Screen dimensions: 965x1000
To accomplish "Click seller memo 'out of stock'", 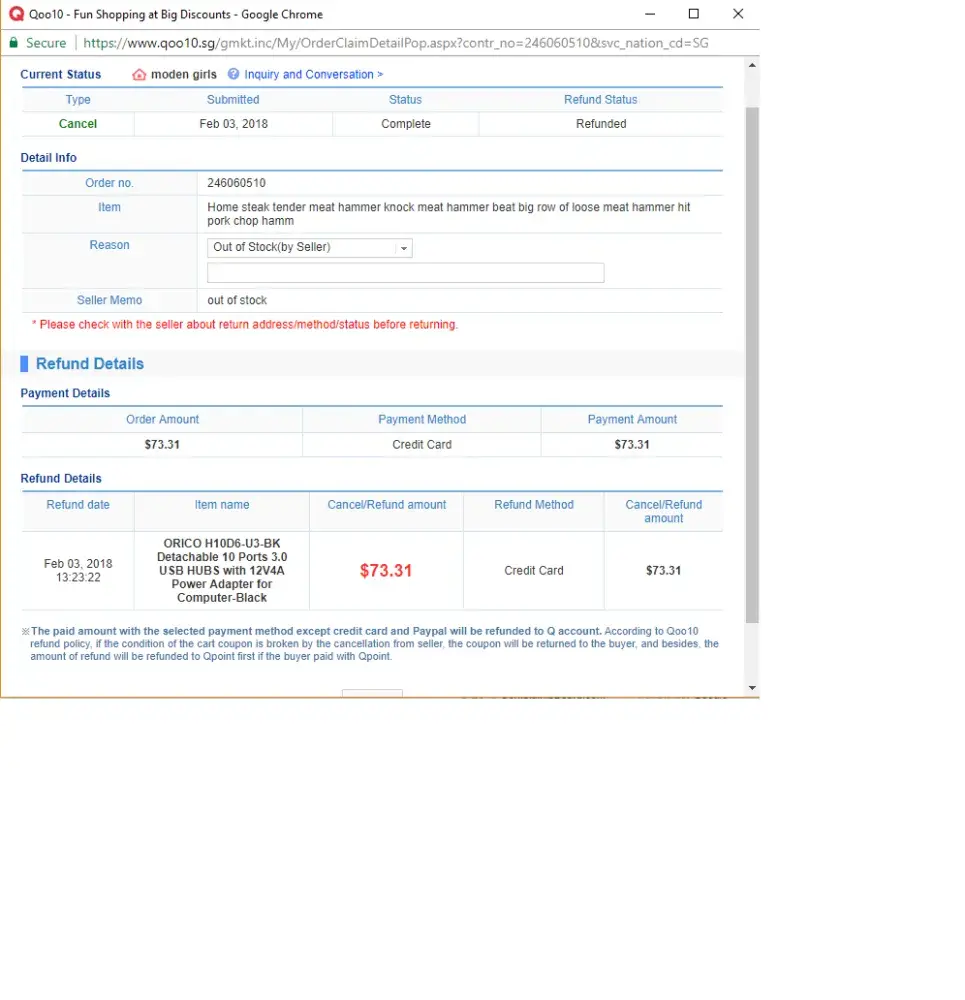I will click(x=237, y=300).
